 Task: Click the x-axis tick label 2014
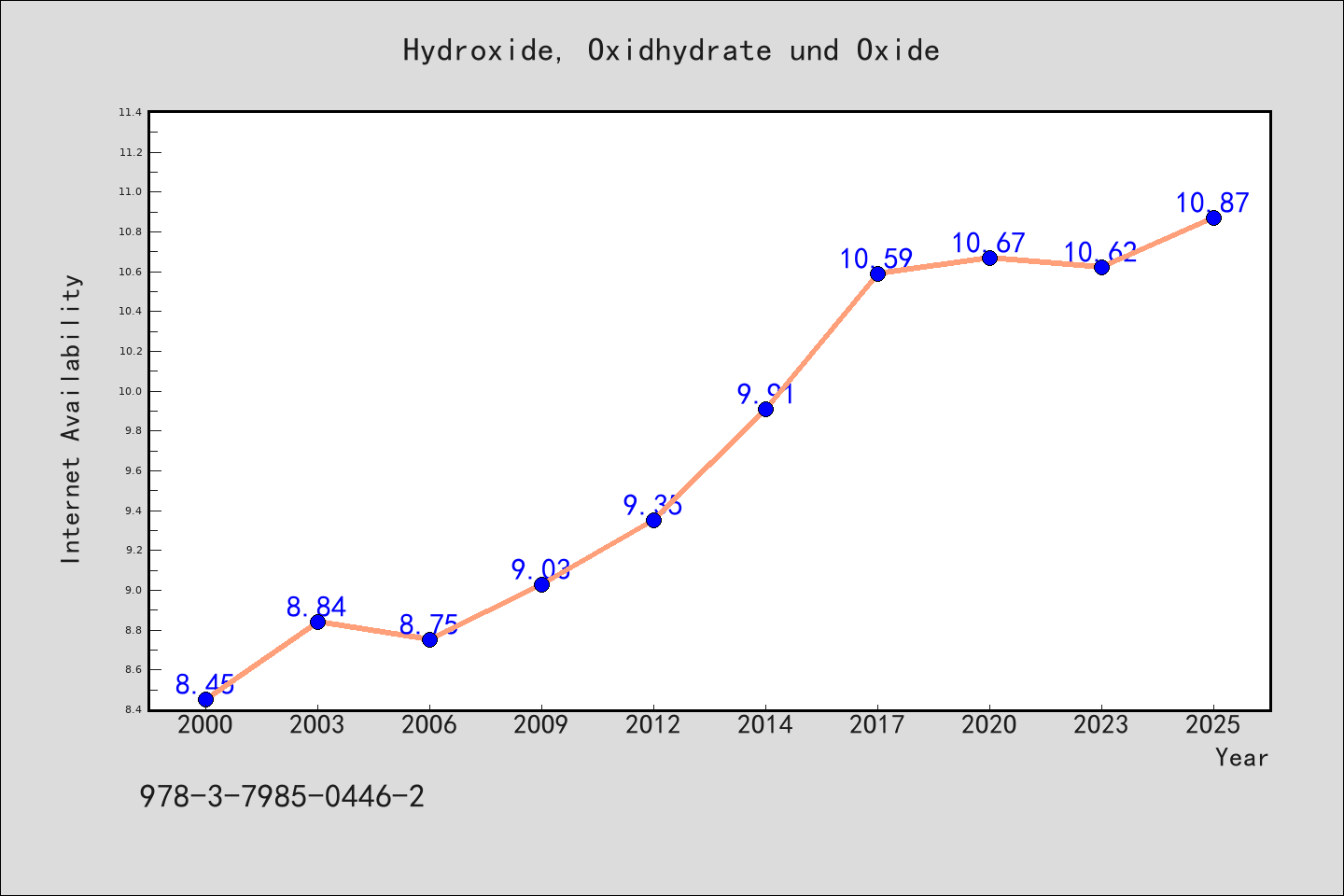(765, 725)
